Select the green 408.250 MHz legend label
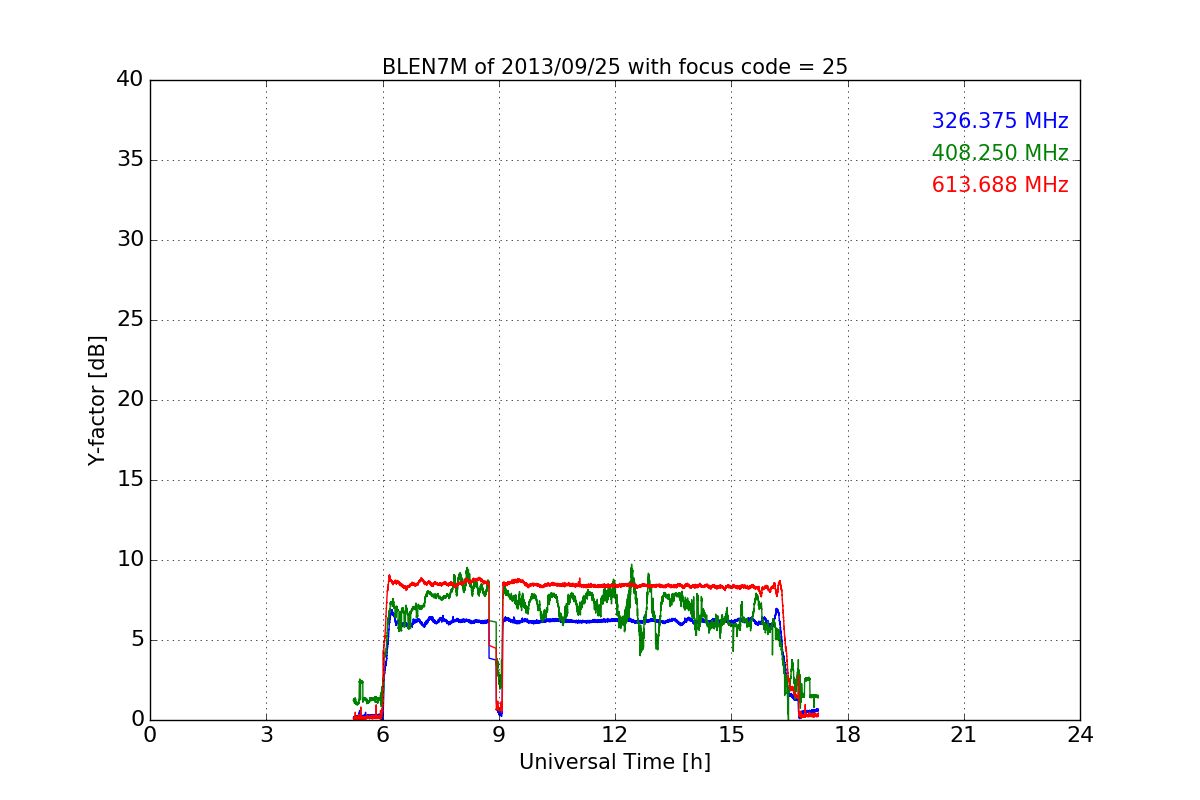1200x800 pixels. click(x=1000, y=153)
